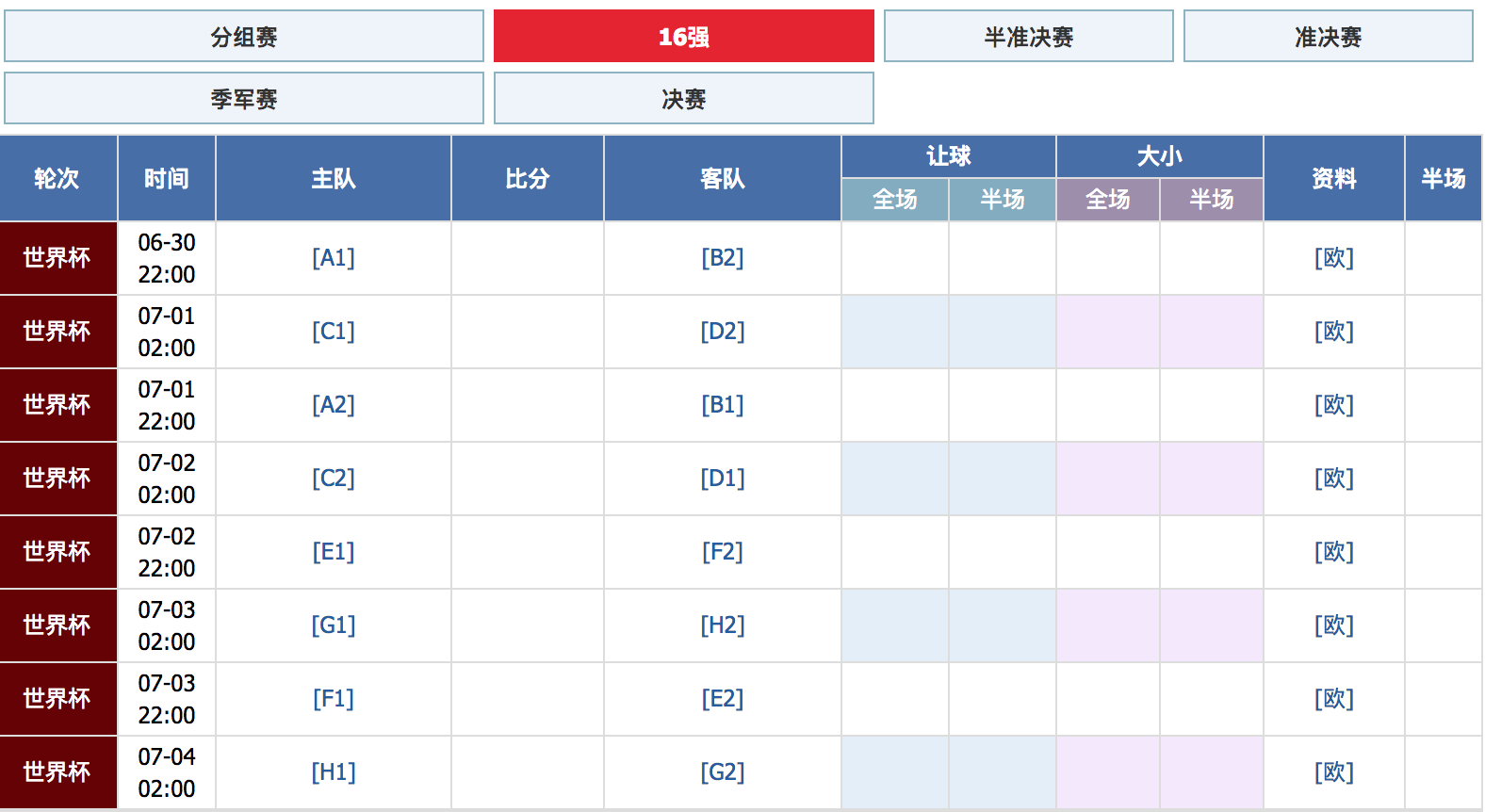
Task: Open 欧 odds for the C1 match
Action: tap(1333, 332)
